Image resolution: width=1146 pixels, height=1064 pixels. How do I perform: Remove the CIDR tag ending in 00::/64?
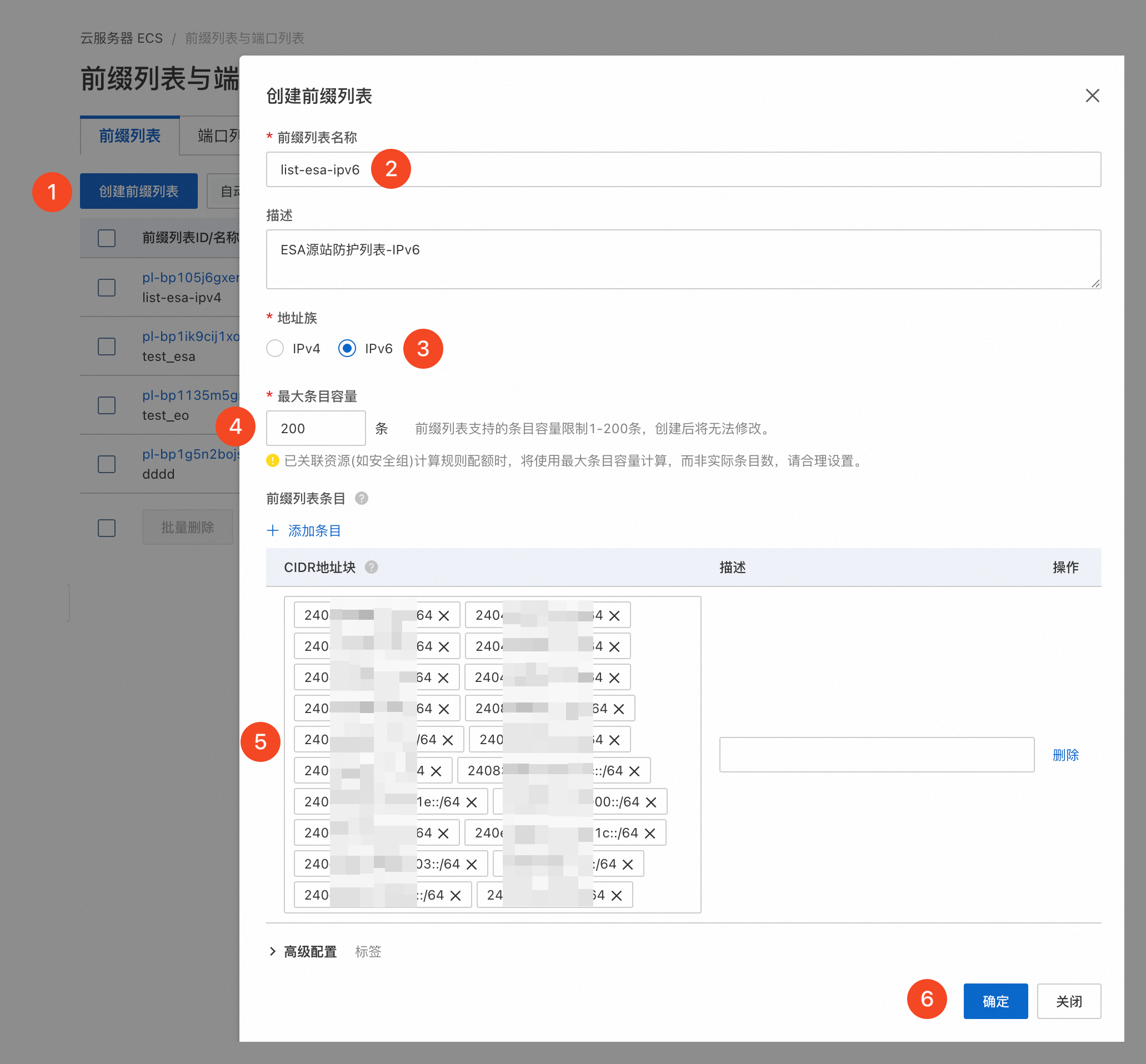tap(651, 802)
